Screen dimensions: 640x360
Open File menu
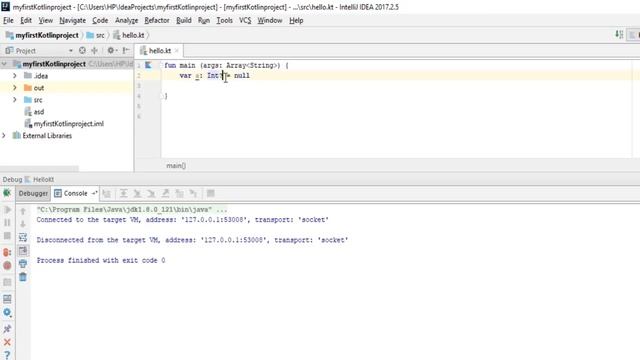pos(8,20)
